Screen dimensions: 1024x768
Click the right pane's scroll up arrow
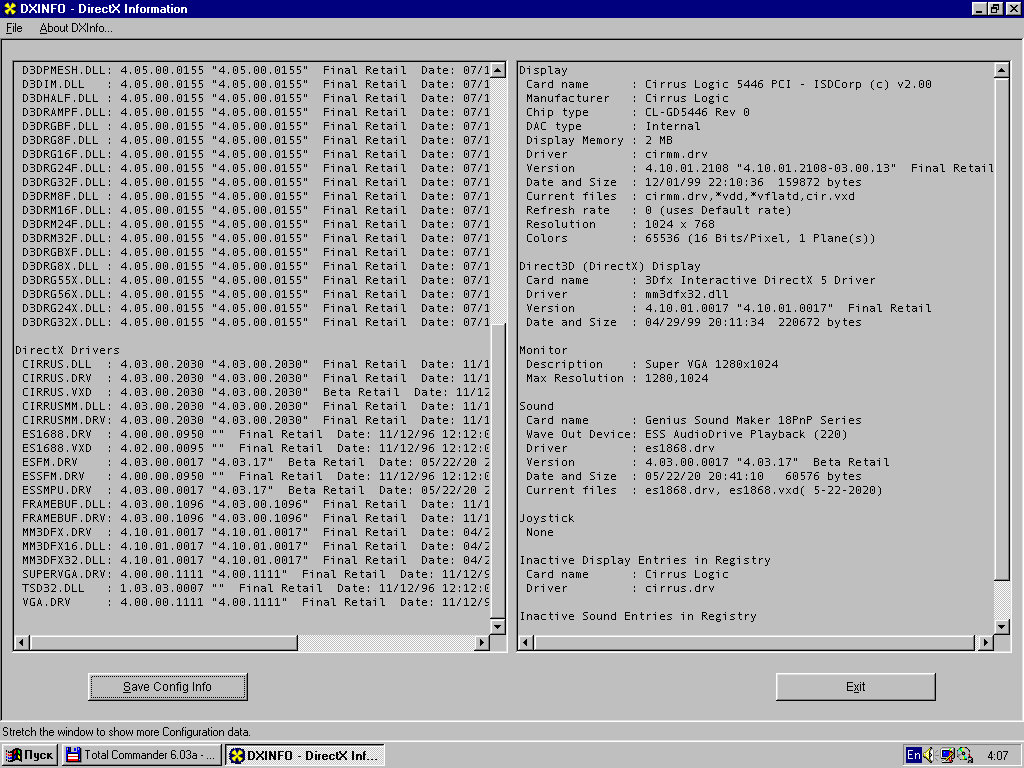pyautogui.click(x=1002, y=69)
